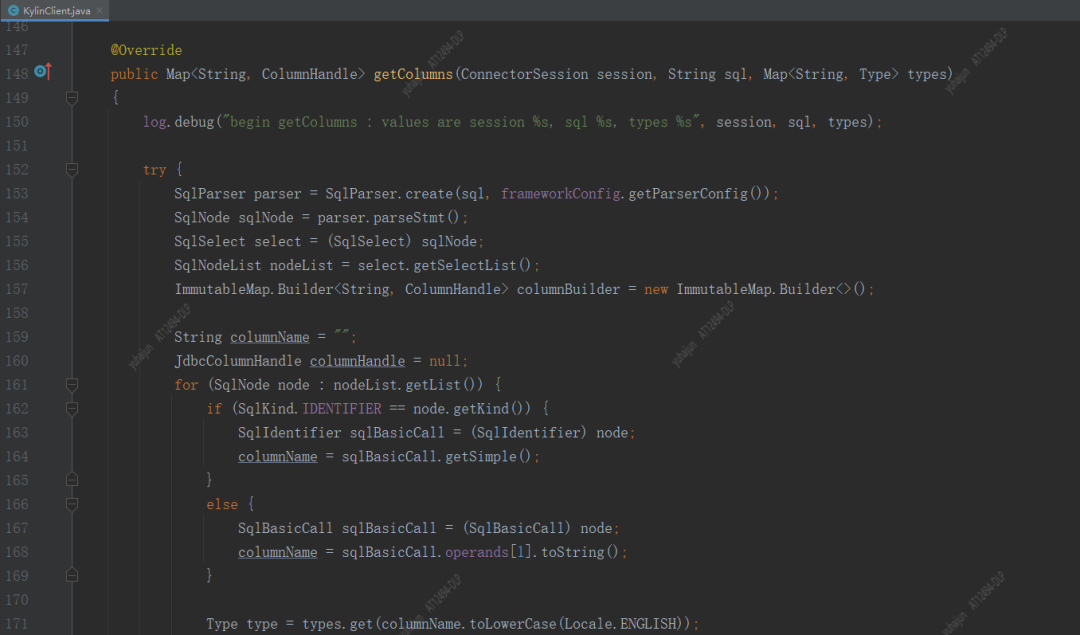Collapse the getColumns method body at line 149
The width and height of the screenshot is (1080, 635).
[x=72, y=98]
